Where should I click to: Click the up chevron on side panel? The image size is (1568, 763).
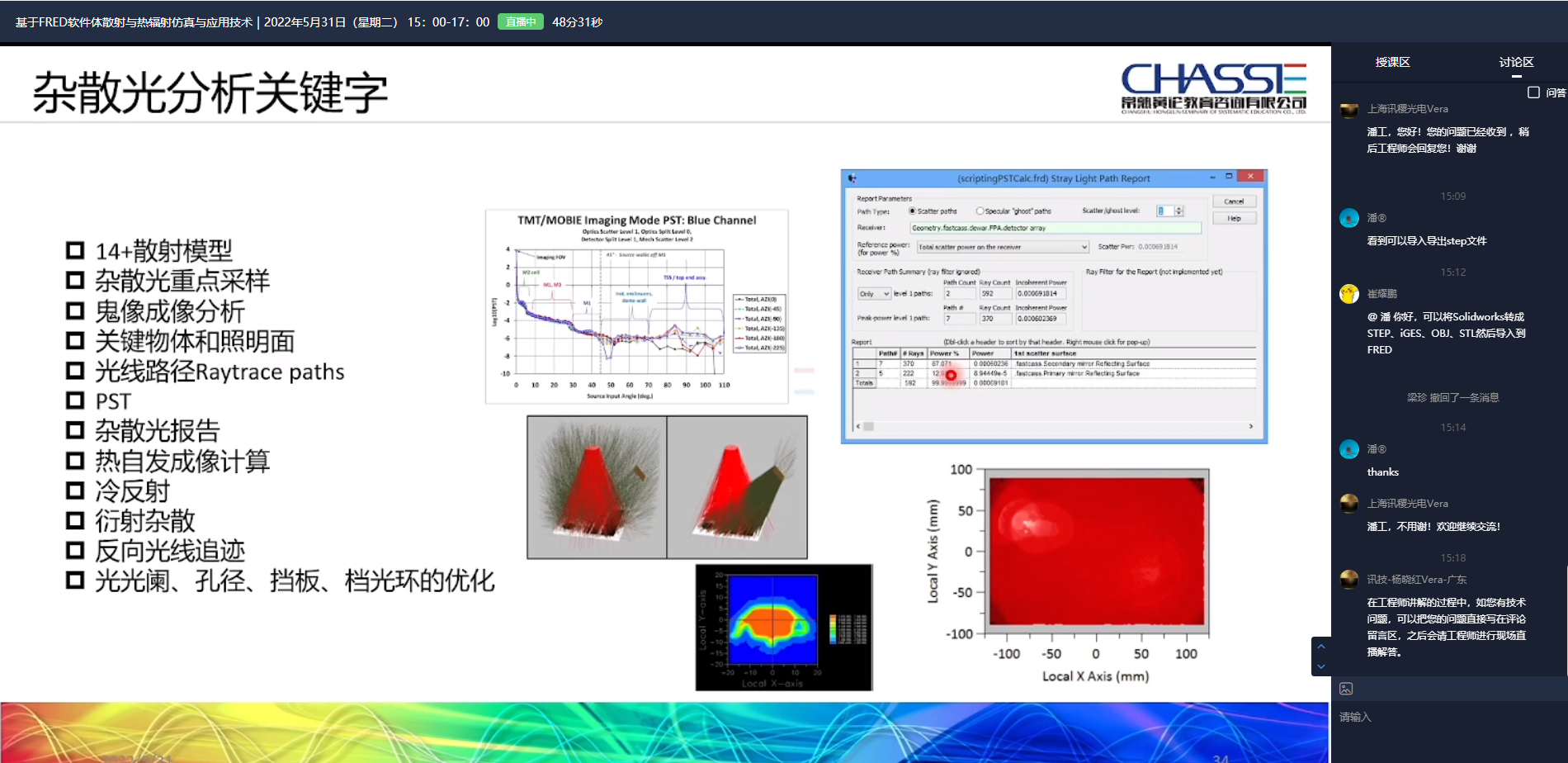(1321, 647)
